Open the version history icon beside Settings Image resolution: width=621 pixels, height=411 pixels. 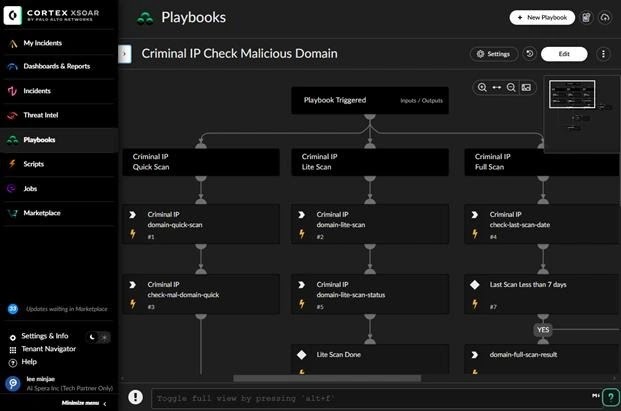529,54
